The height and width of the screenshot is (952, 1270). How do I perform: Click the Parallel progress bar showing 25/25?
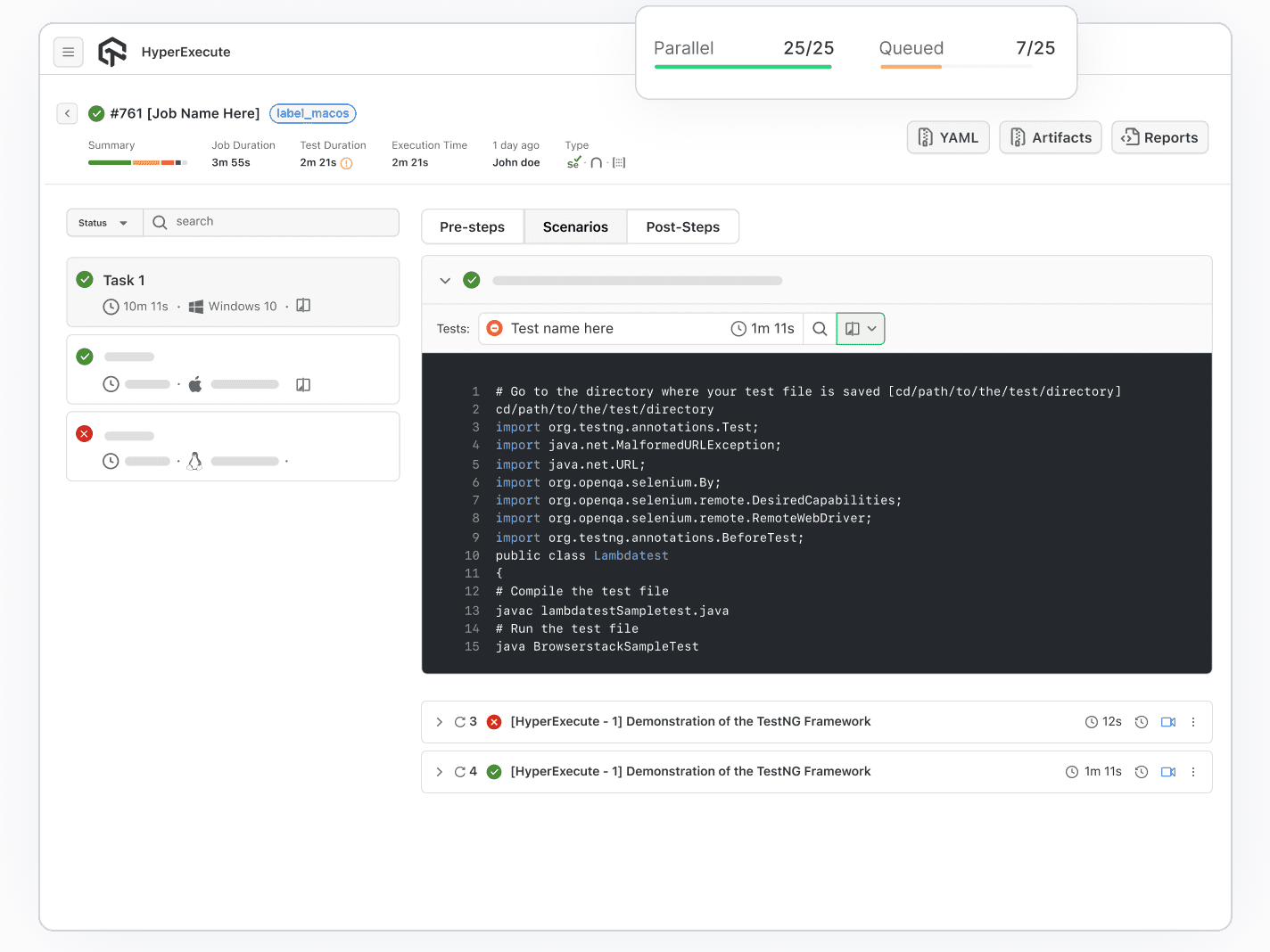click(x=743, y=67)
